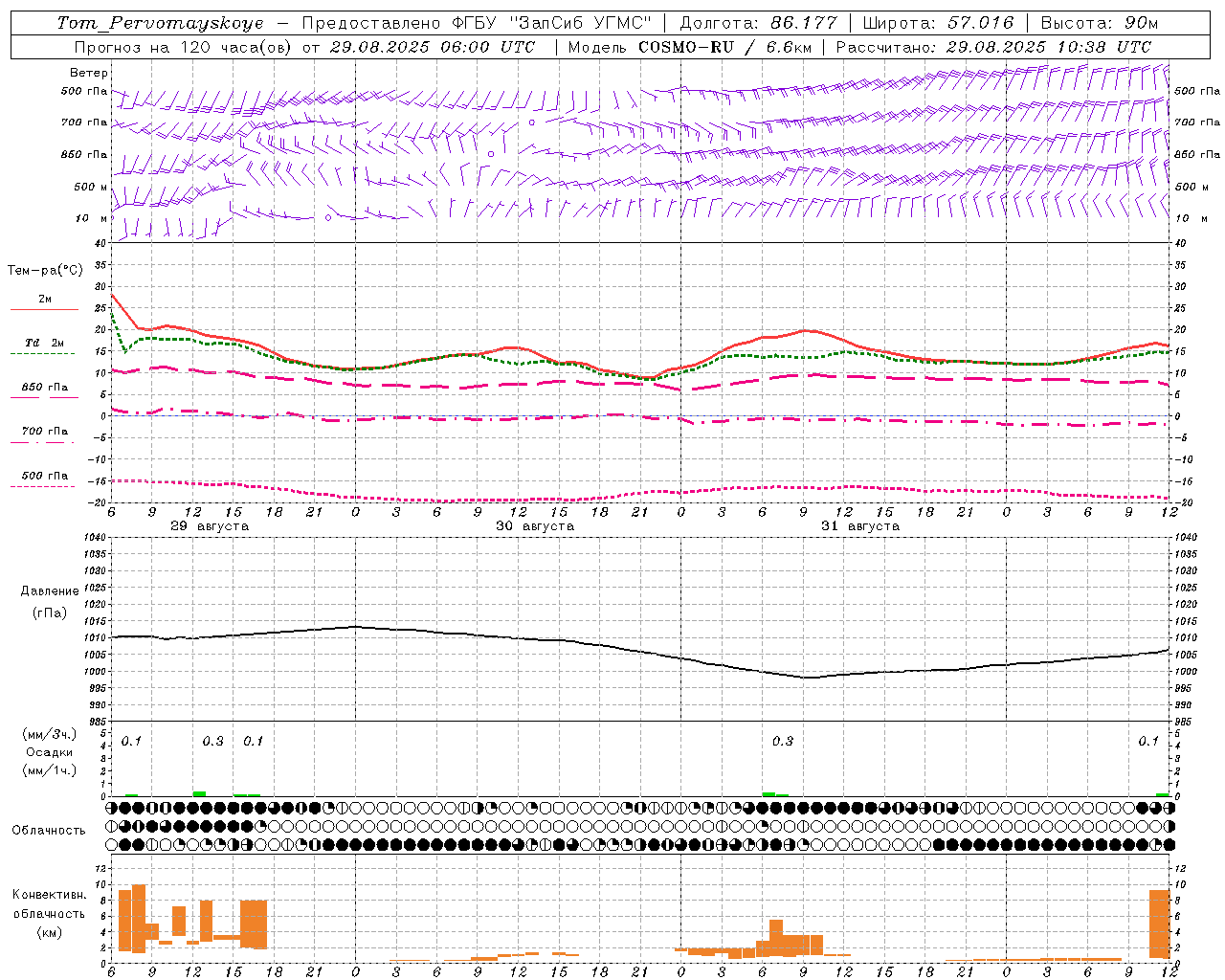Click the (гПа) unit under Давление
This screenshot has height=980, width=1225.
click(x=50, y=612)
